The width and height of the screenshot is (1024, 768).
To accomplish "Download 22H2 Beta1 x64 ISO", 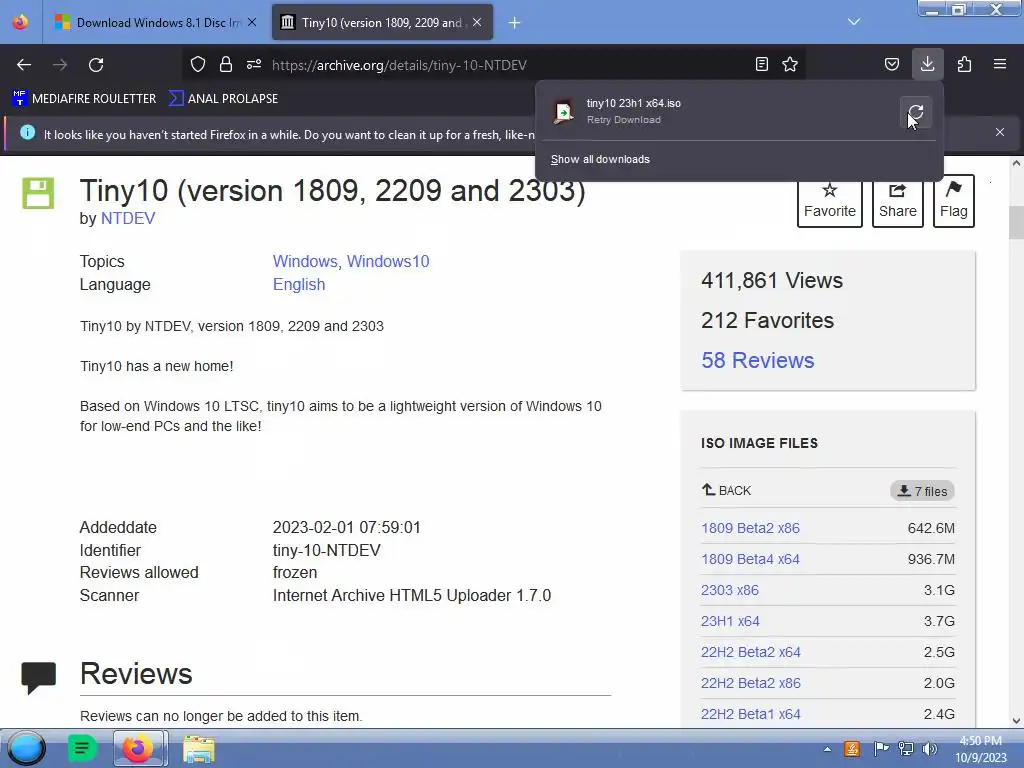I will pyautogui.click(x=750, y=714).
